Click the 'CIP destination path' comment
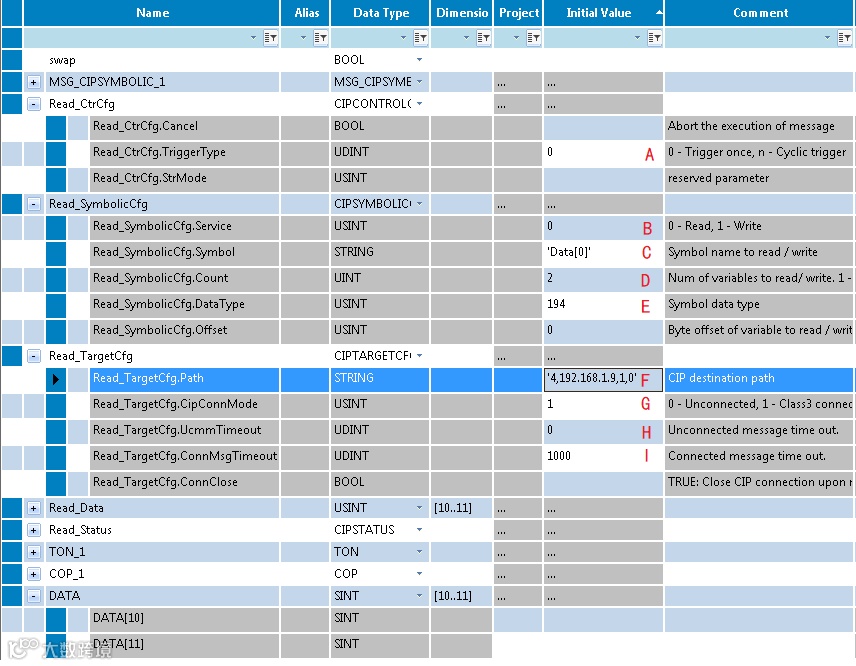This screenshot has height=666, width=856. [721, 378]
